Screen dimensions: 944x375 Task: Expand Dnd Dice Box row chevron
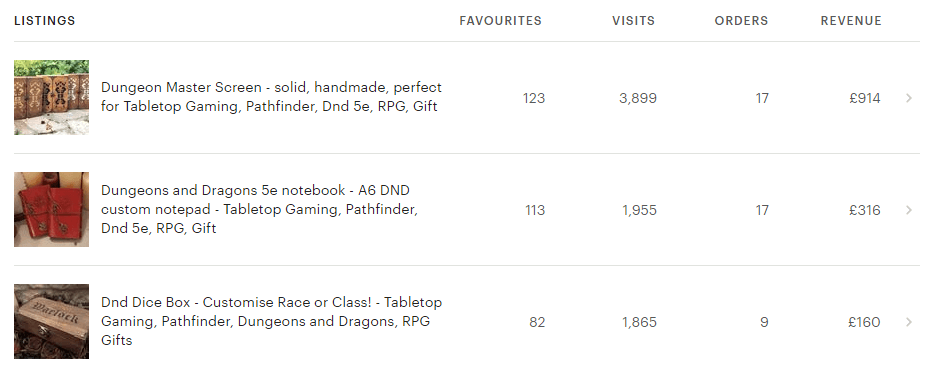click(x=909, y=322)
